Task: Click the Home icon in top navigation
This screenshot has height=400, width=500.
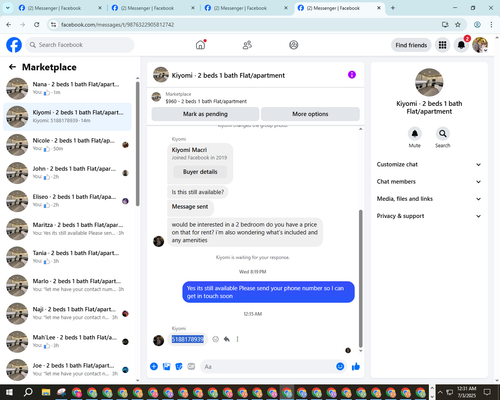Action: [200, 45]
